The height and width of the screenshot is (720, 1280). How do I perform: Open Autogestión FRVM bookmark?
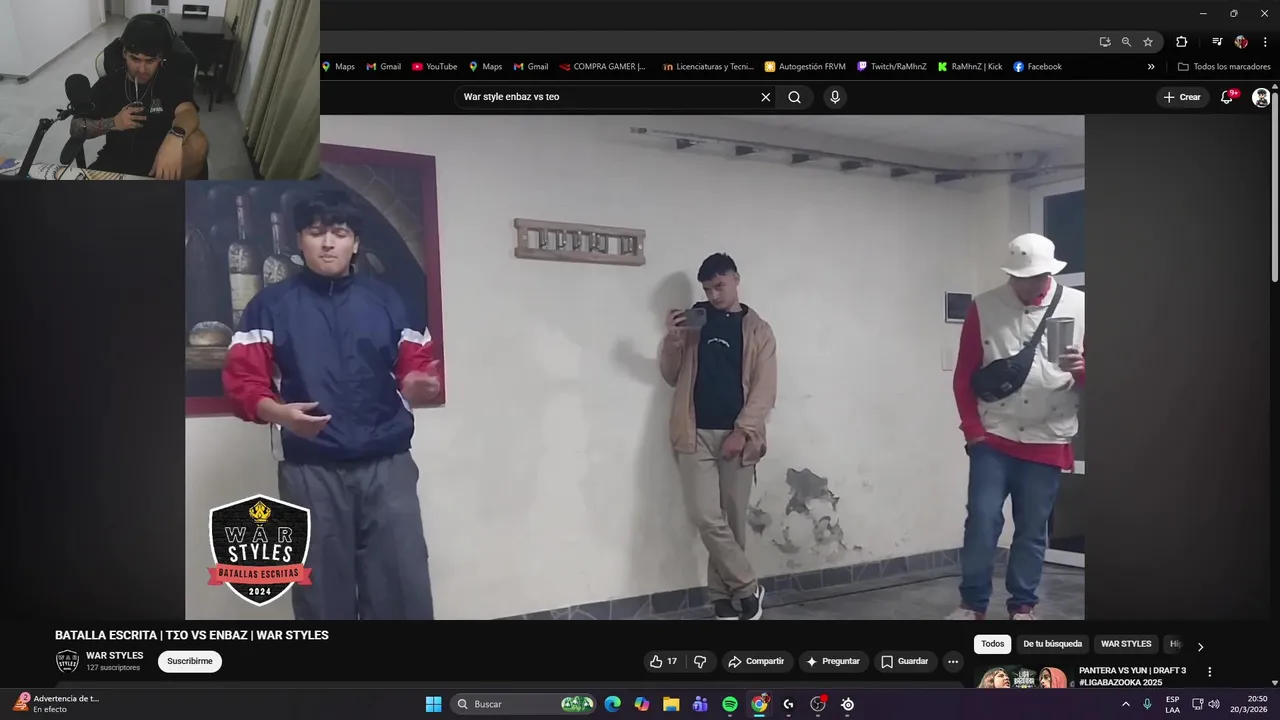point(805,67)
